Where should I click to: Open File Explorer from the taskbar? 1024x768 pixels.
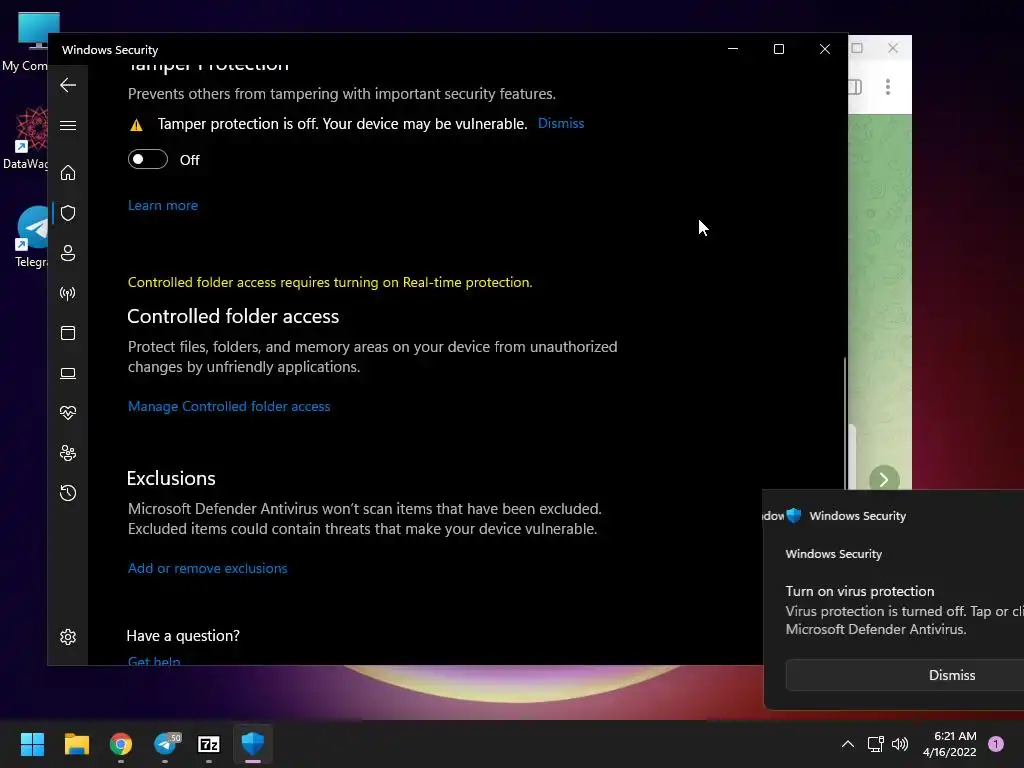pyautogui.click(x=76, y=744)
